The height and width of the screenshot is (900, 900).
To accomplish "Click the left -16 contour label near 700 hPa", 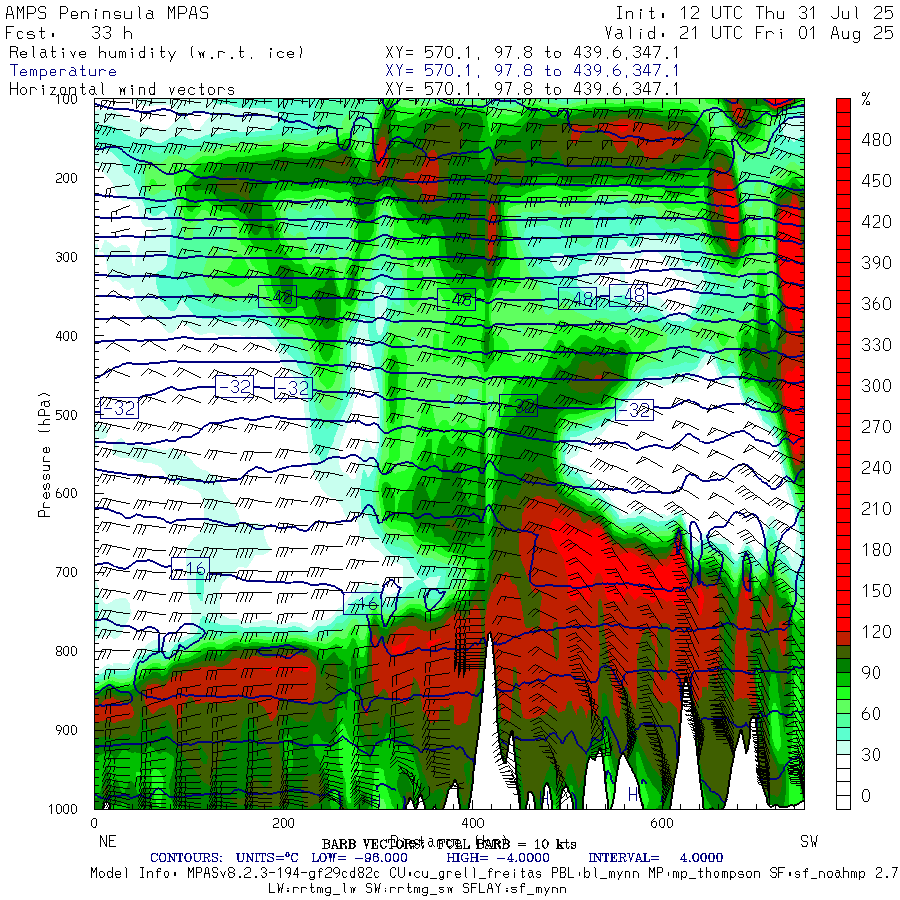I will tap(191, 568).
